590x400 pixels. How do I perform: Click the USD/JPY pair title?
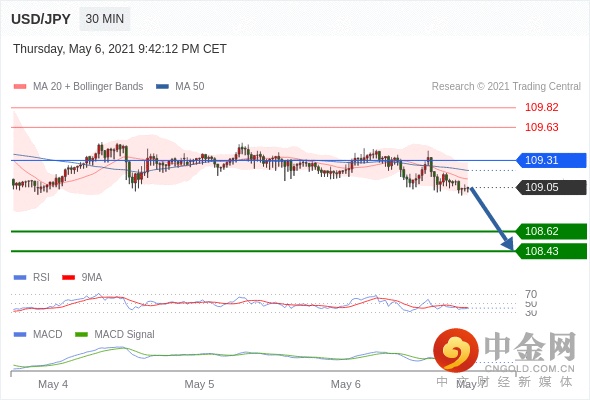(41, 19)
